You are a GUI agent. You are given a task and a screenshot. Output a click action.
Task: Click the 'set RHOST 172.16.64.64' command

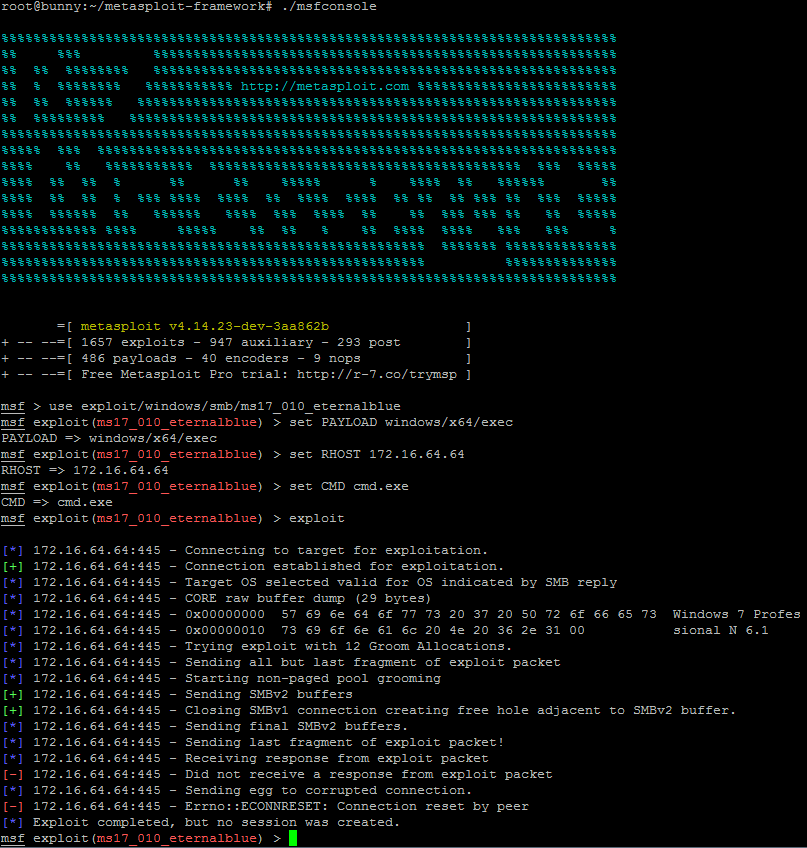(376, 454)
